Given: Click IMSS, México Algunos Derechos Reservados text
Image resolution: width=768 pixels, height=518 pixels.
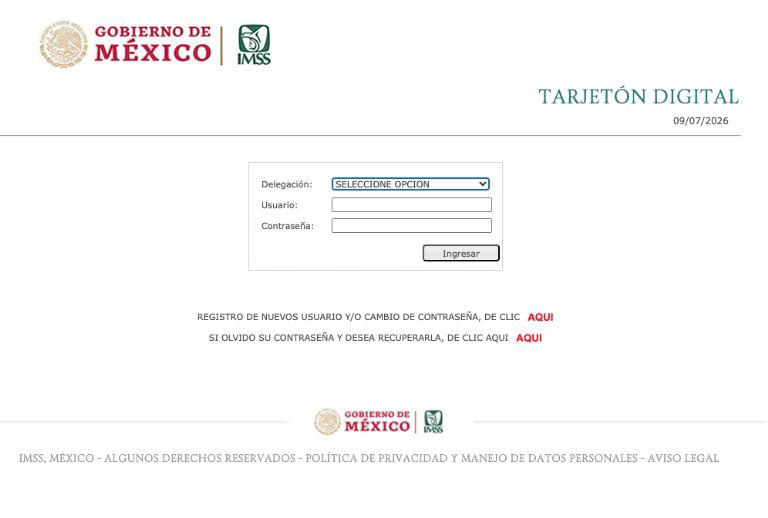Looking at the screenshot, I should pyautogui.click(x=157, y=459).
